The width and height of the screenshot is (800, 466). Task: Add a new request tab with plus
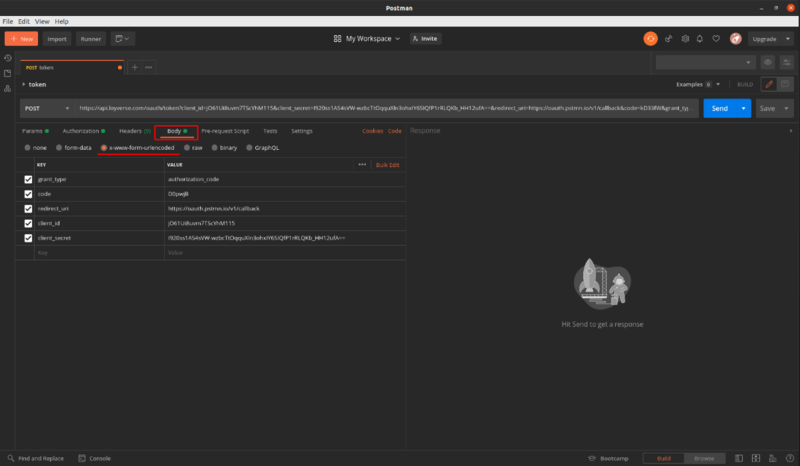click(x=135, y=67)
